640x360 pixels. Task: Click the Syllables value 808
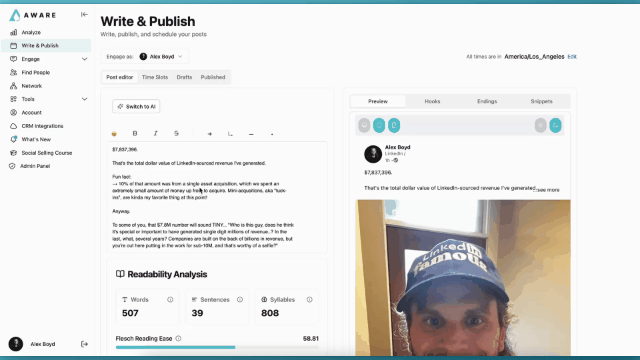[x=270, y=313]
